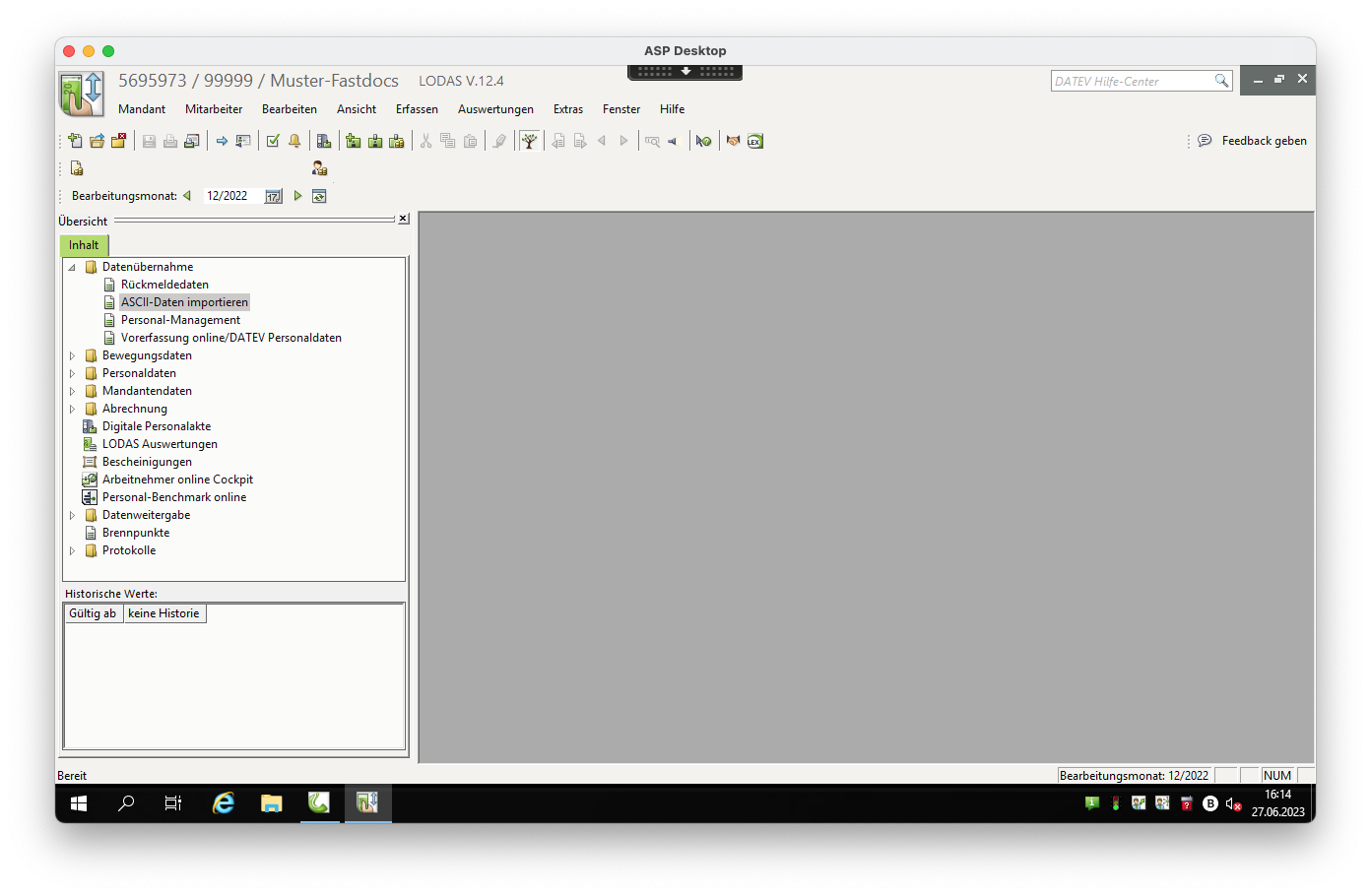Open Digitale Personalakte
This screenshot has width=1371, height=896.
[157, 426]
